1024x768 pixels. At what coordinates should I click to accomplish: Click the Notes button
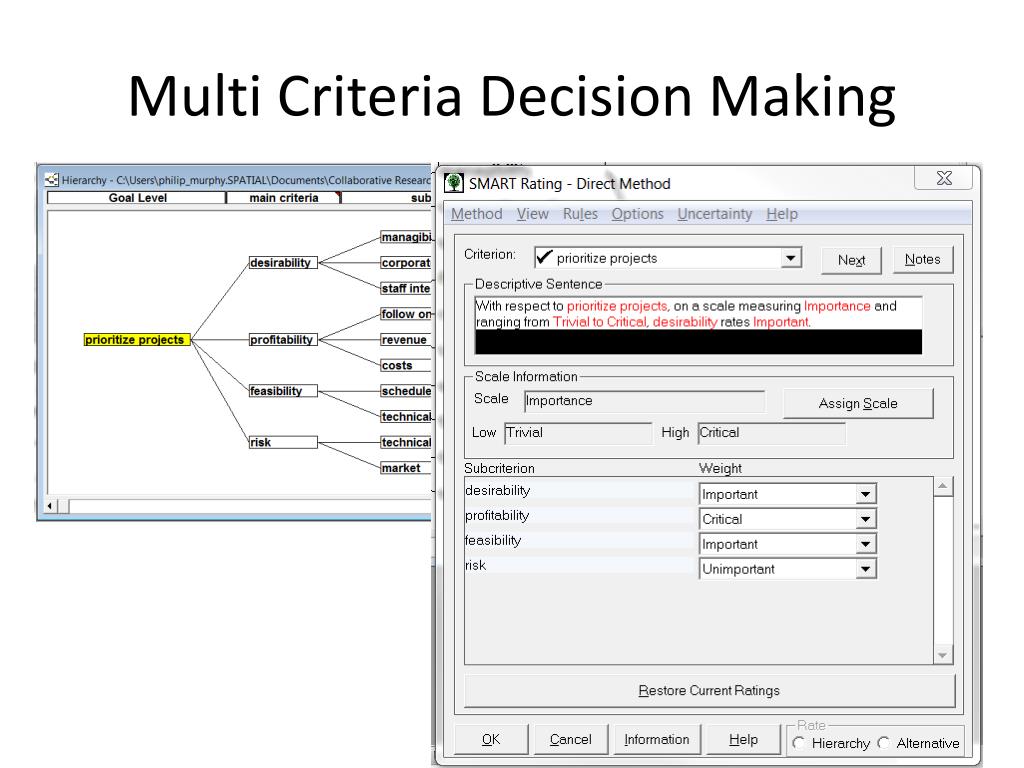pos(923,259)
